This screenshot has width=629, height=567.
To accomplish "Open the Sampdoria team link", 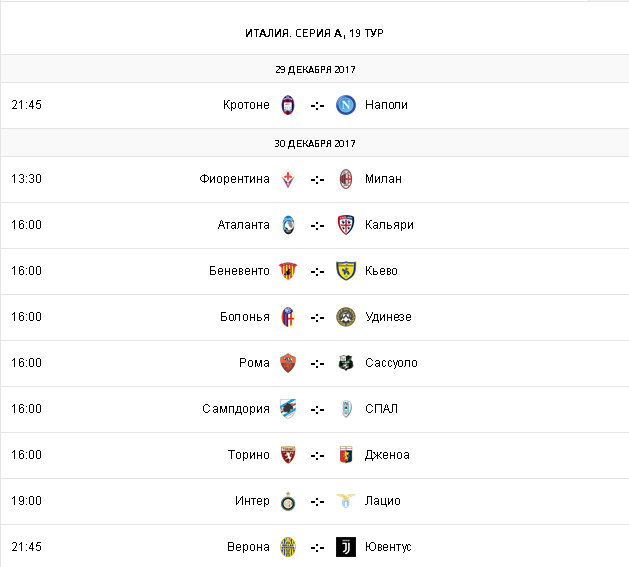I will 235,409.
